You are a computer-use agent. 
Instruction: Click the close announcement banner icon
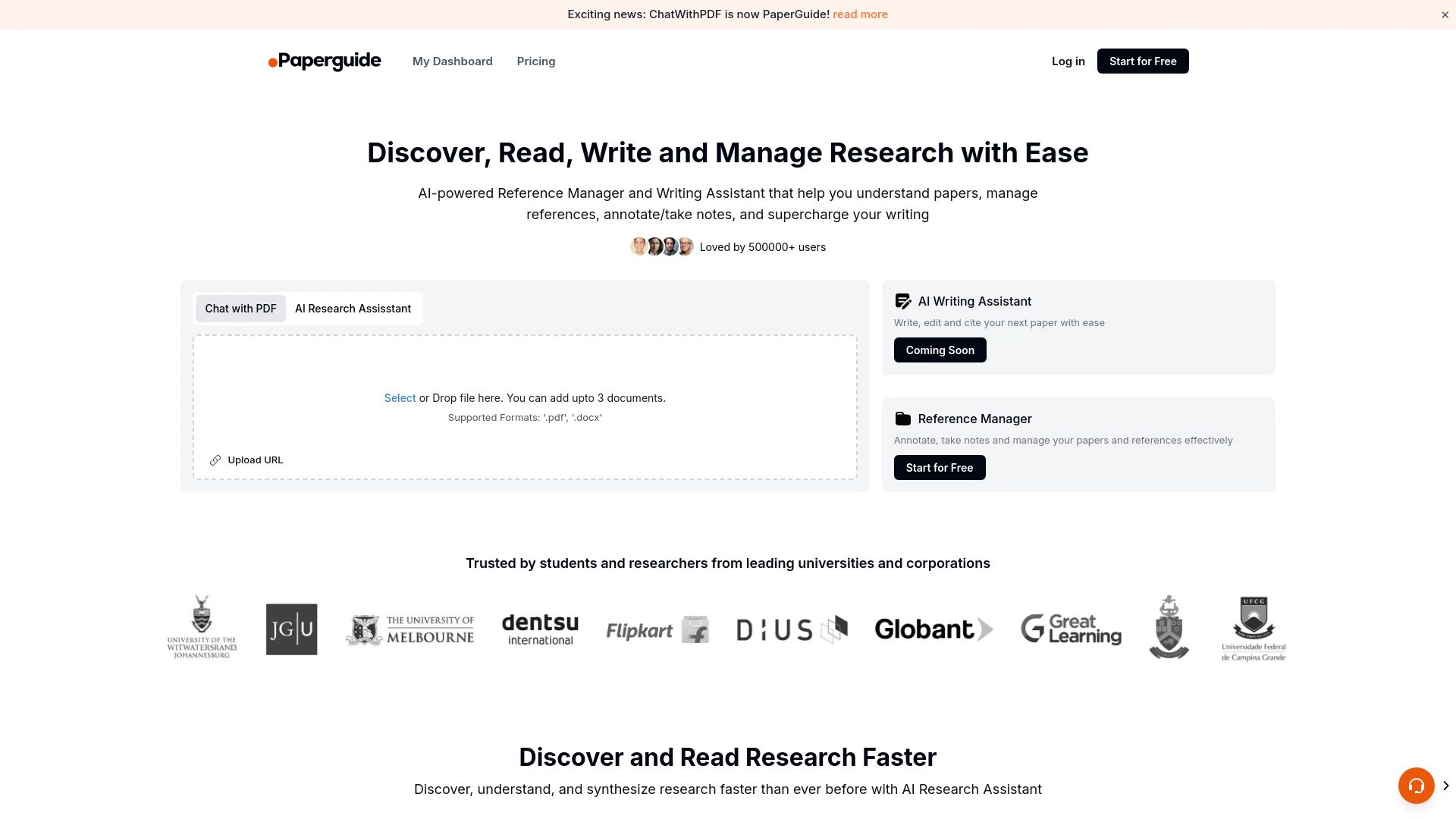click(1445, 14)
